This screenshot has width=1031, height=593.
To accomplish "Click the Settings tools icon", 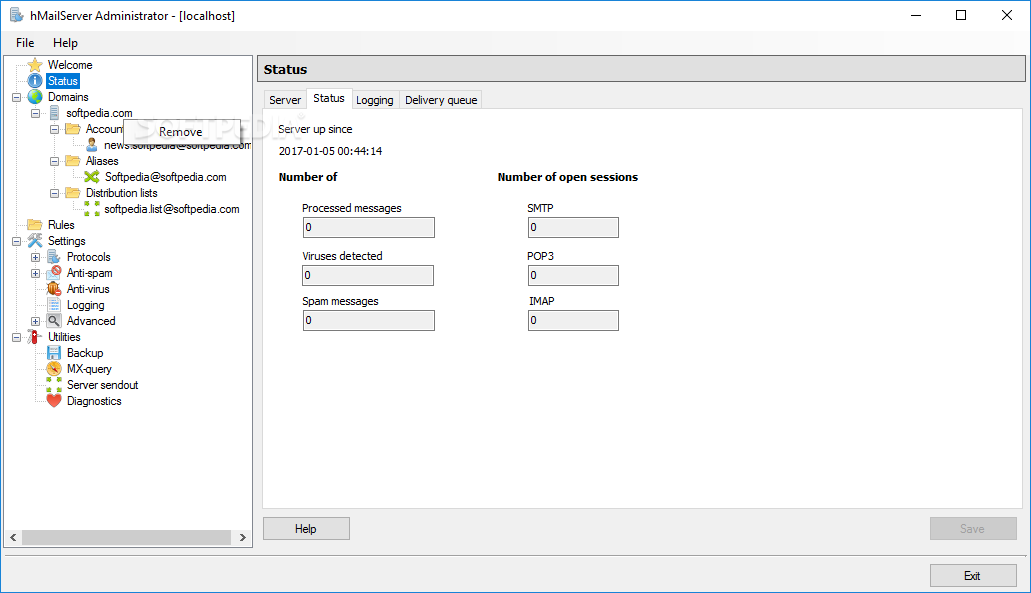I will pos(35,241).
